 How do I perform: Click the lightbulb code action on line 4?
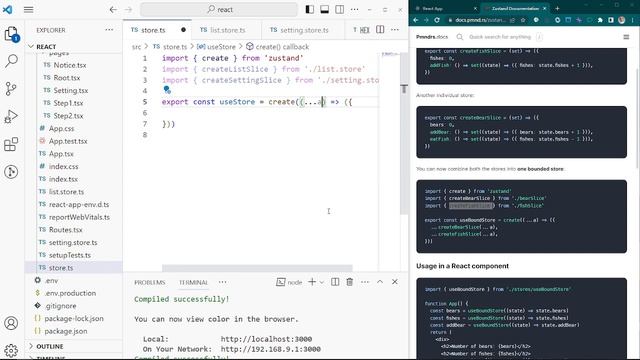(x=167, y=90)
